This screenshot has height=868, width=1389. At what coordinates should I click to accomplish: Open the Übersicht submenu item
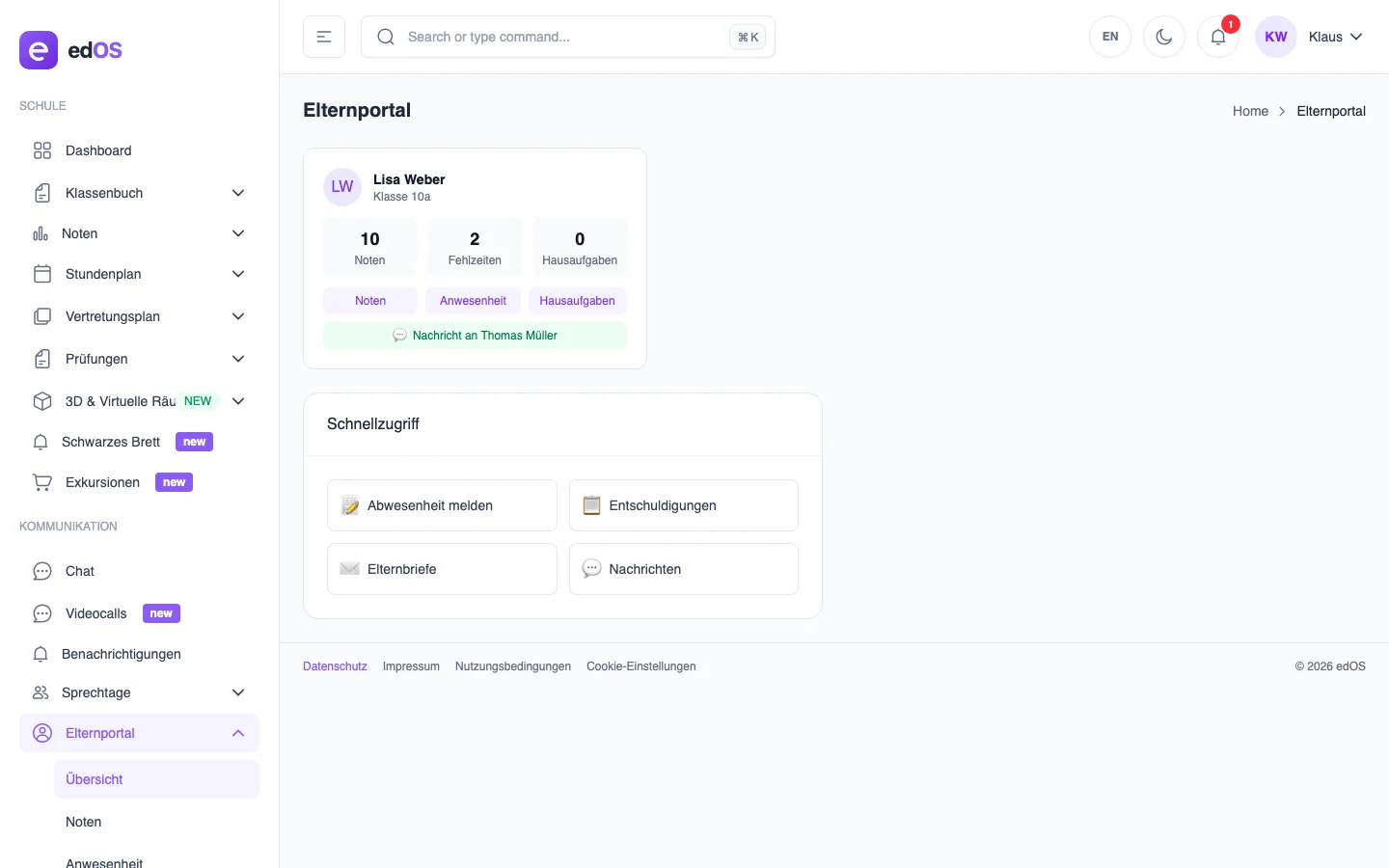point(94,779)
